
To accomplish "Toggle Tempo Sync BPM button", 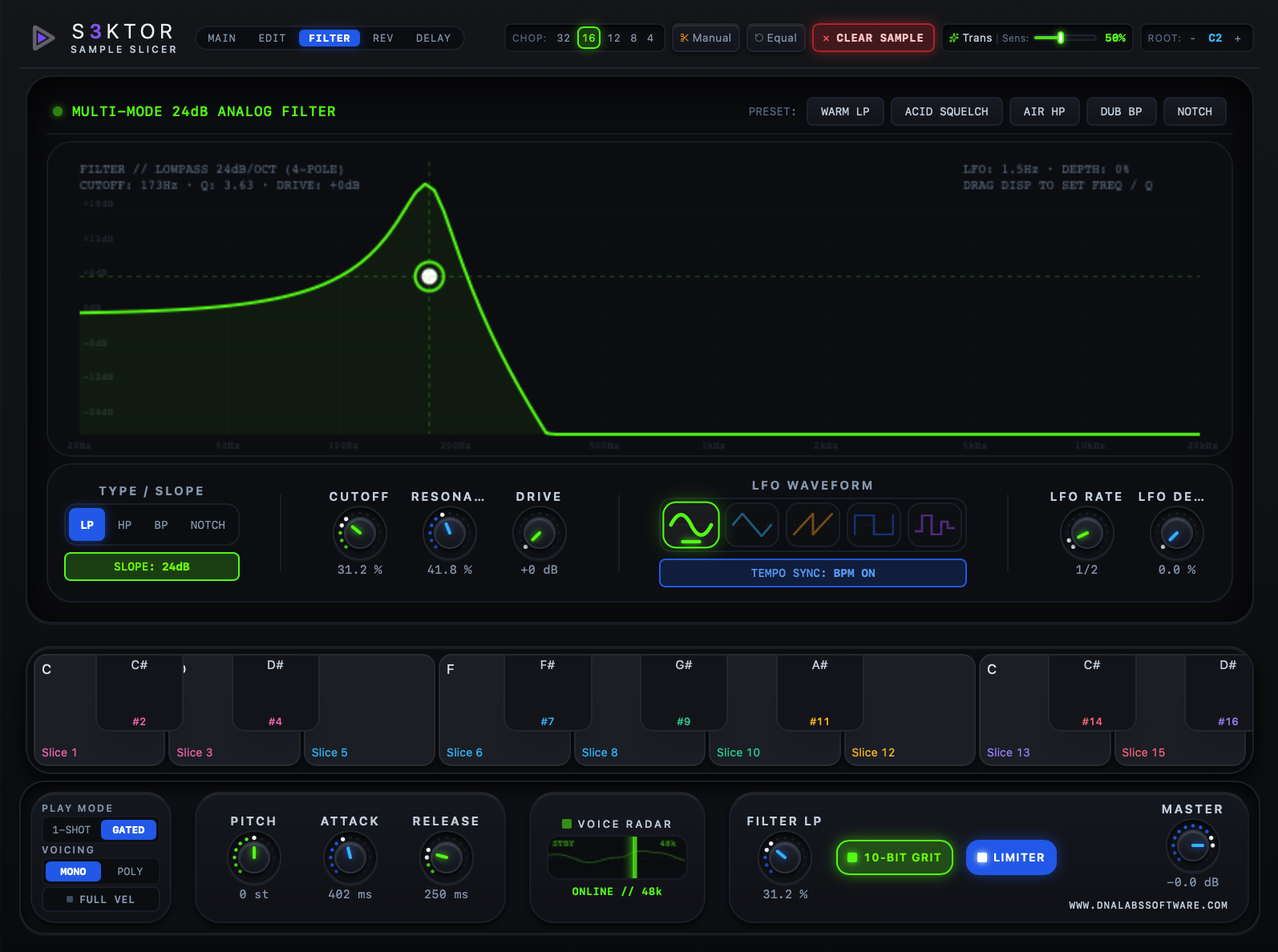I will (813, 573).
